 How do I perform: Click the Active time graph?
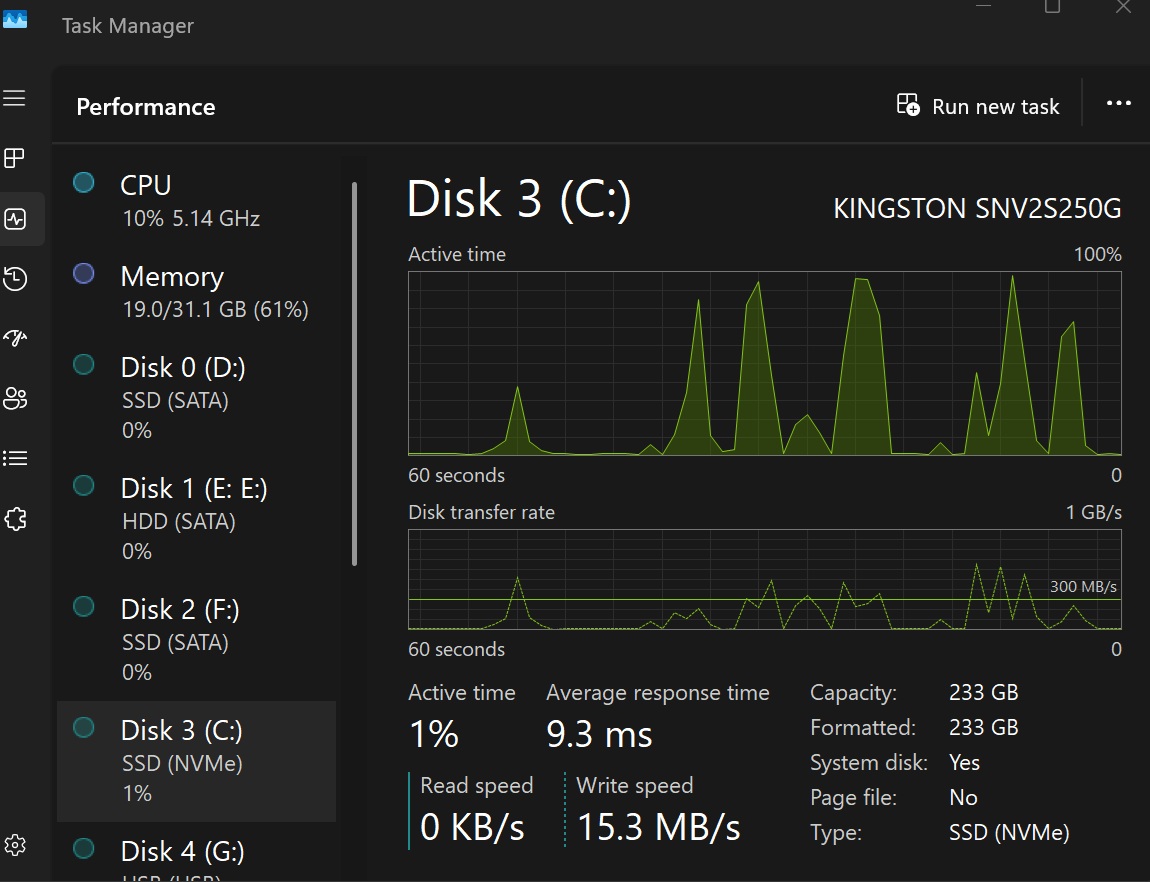[764, 363]
